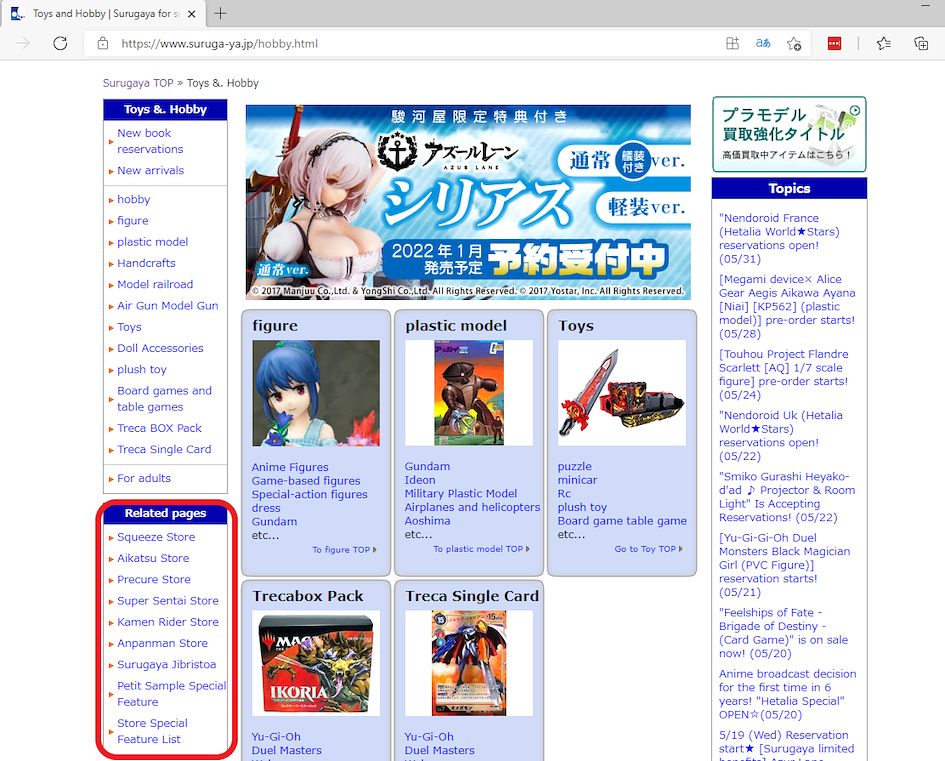This screenshot has height=761, width=945.
Task: Select hobby in the sidebar menu
Action: (x=134, y=199)
